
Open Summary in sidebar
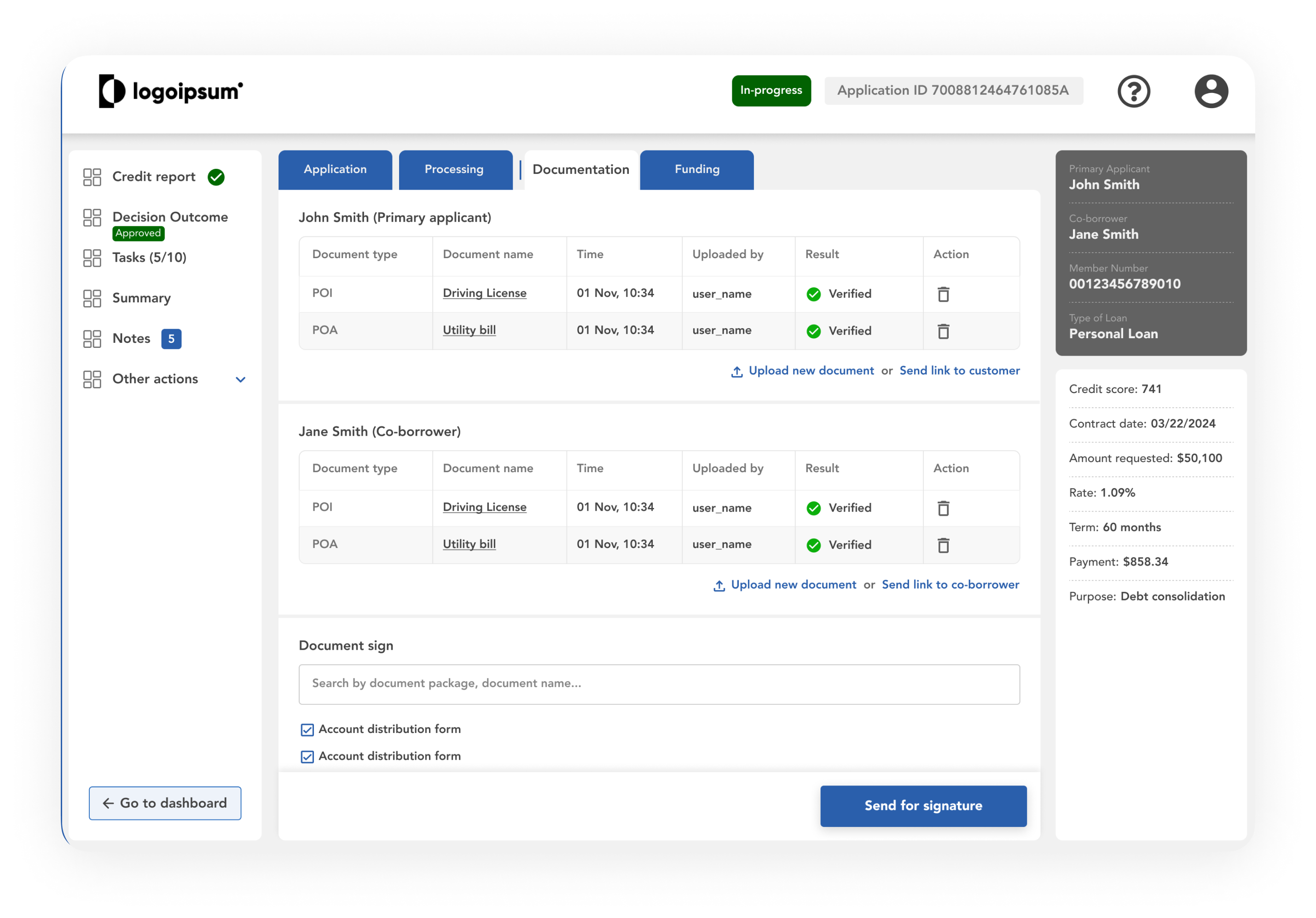141,298
